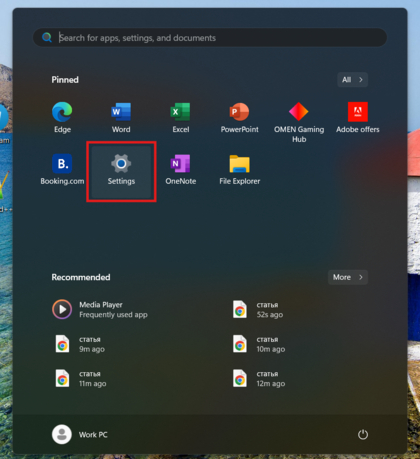Focus the Start menu search box
Image resolution: width=420 pixels, height=459 pixels.
pyautogui.click(x=210, y=38)
